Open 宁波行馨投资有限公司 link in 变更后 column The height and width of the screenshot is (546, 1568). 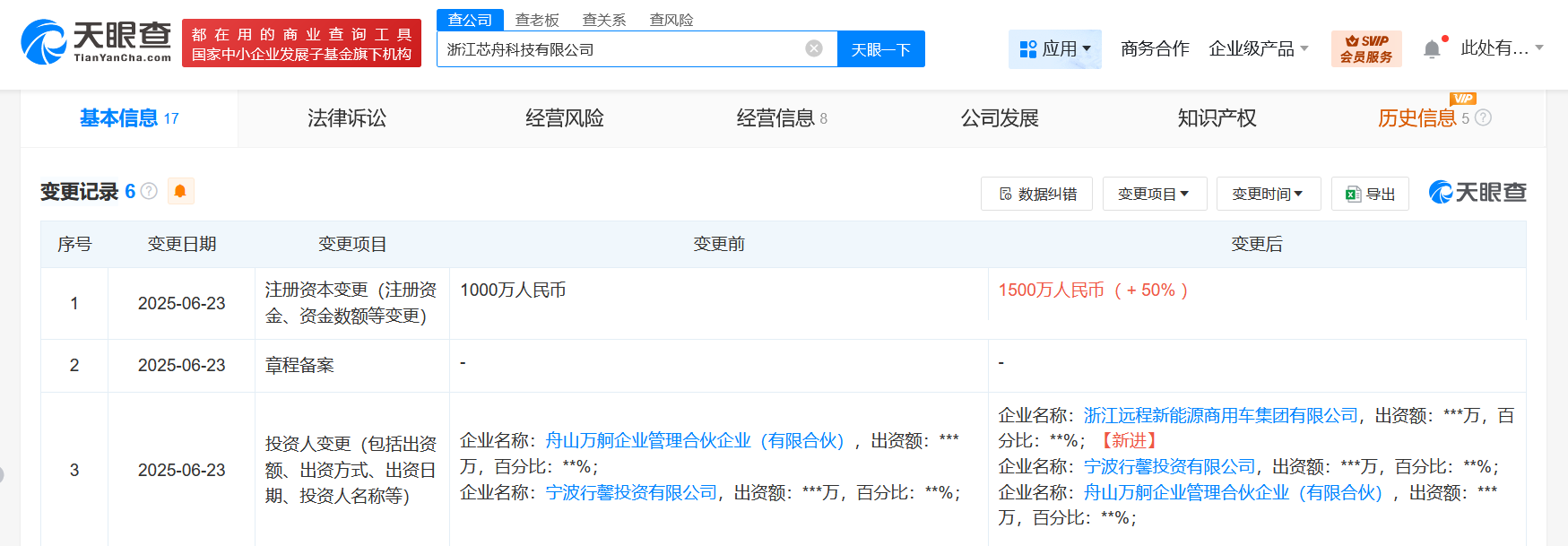tap(1170, 466)
